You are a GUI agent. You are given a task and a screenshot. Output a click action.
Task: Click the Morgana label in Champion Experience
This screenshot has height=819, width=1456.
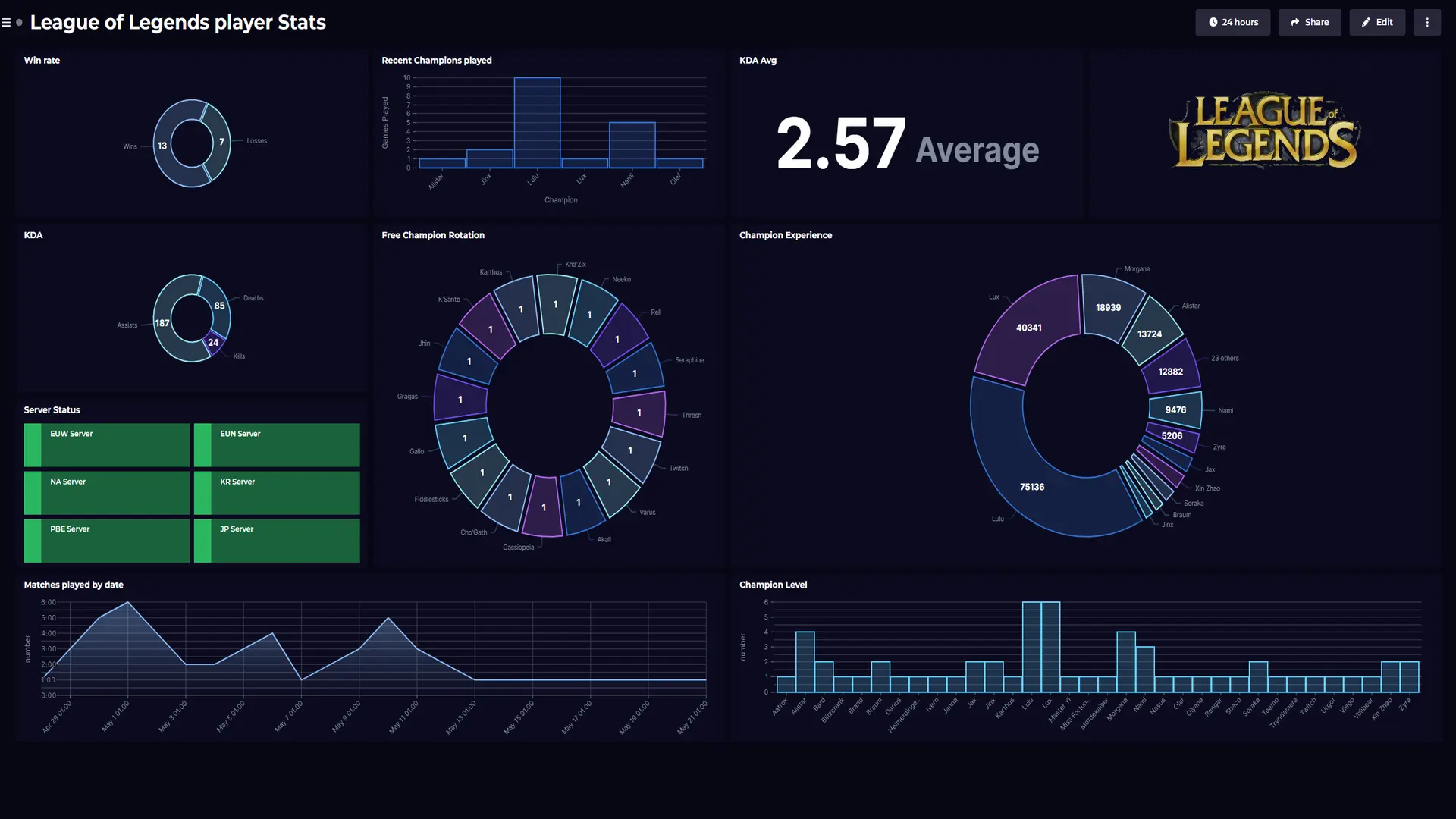(1136, 269)
